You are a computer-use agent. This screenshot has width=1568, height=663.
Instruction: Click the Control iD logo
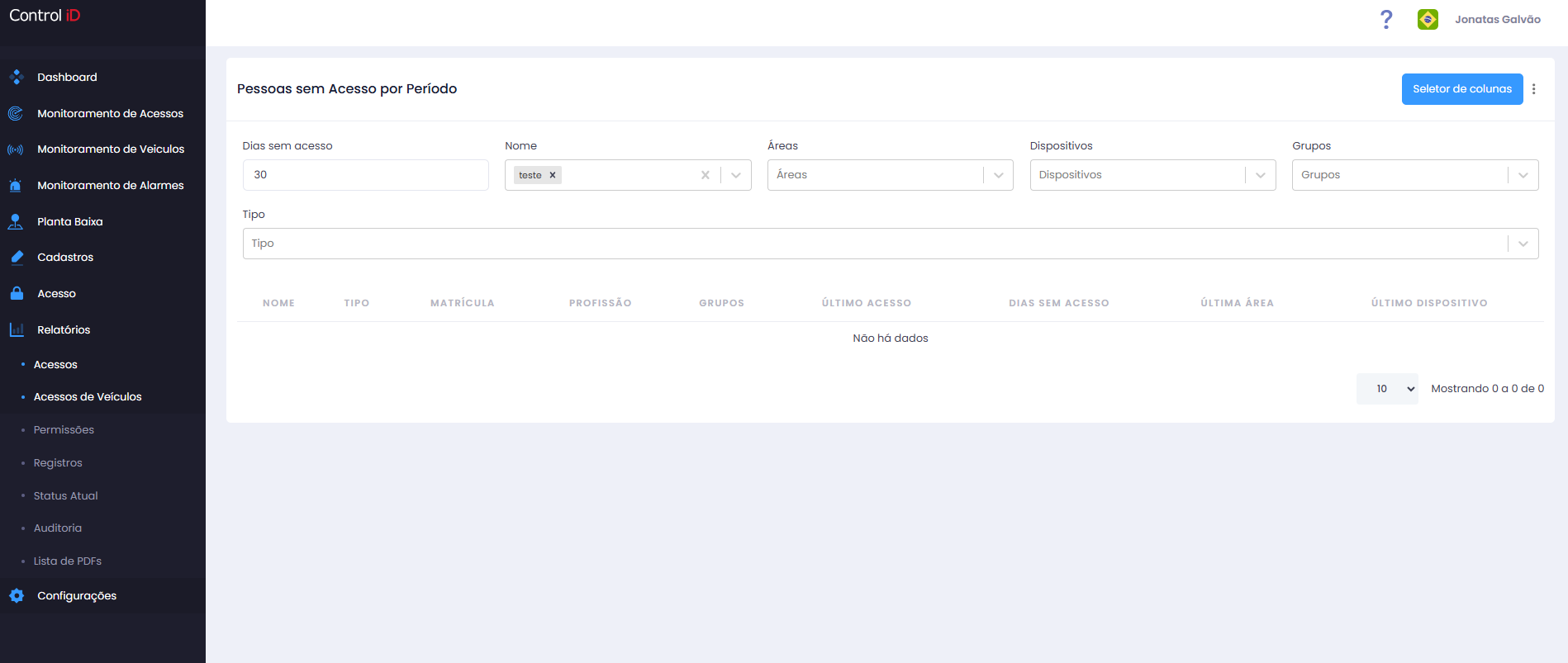45,16
